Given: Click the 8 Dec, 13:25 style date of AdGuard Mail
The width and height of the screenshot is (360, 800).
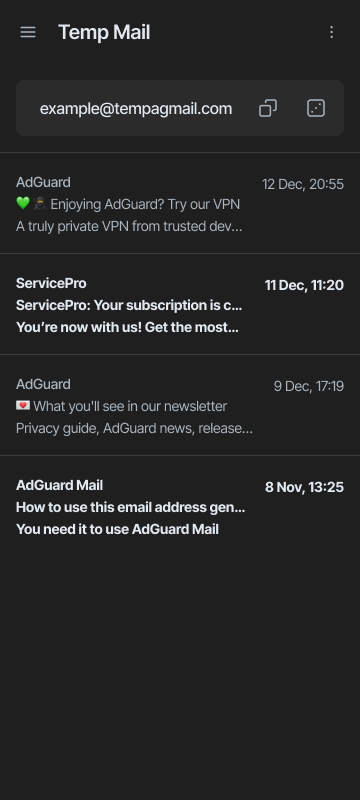Looking at the screenshot, I should (x=304, y=487).
